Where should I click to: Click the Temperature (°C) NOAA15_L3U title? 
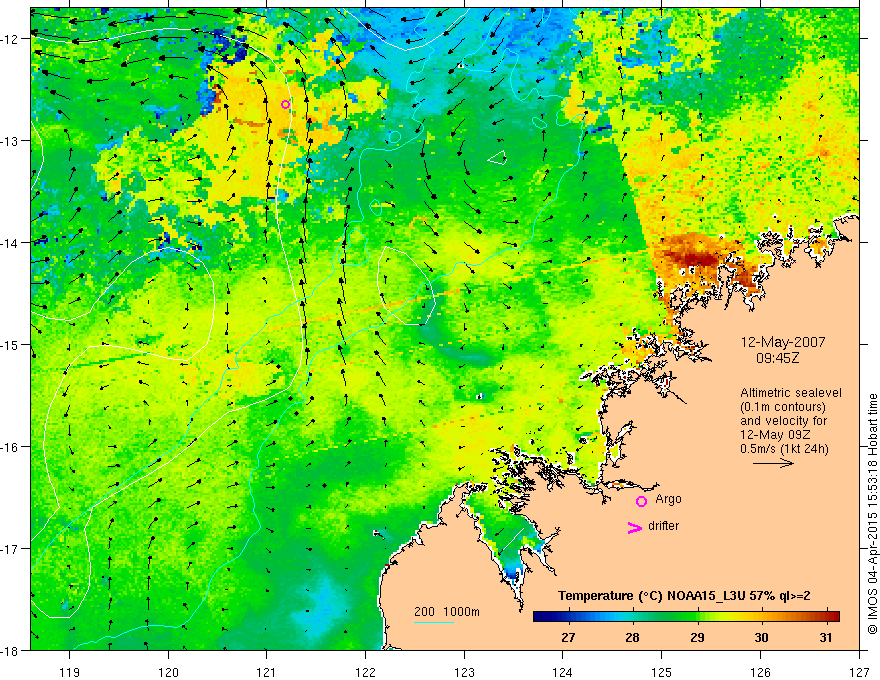click(684, 596)
